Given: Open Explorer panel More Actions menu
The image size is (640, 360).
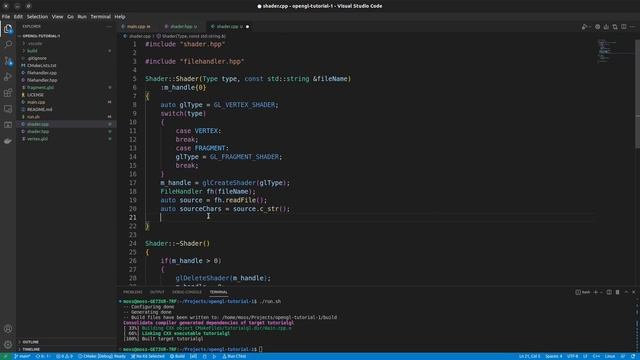Looking at the screenshot, I should 109,27.
